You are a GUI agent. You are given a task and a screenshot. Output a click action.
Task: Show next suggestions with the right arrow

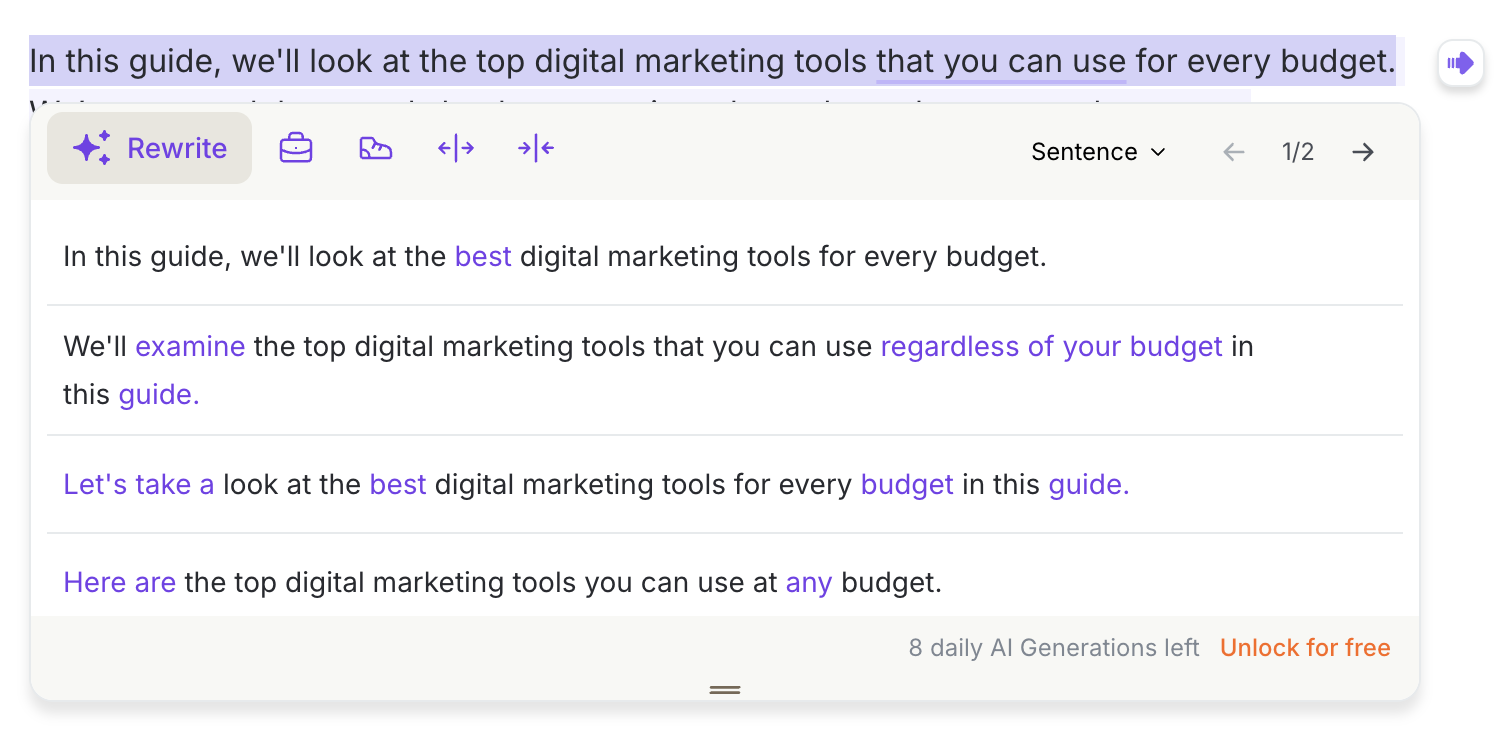tap(1362, 152)
